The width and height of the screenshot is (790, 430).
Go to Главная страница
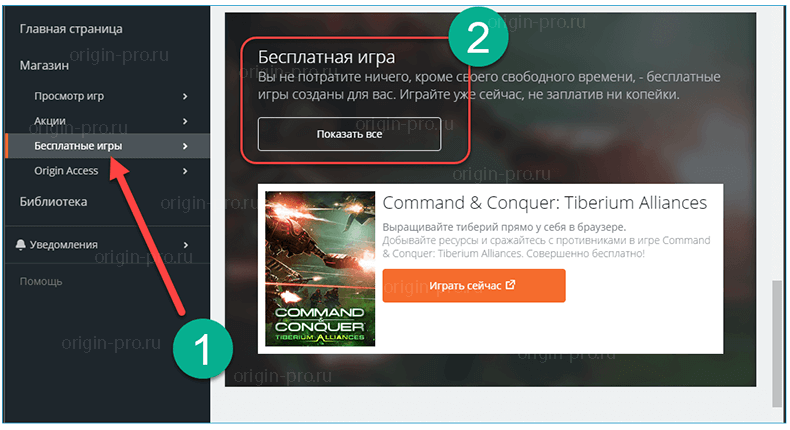pos(71,29)
